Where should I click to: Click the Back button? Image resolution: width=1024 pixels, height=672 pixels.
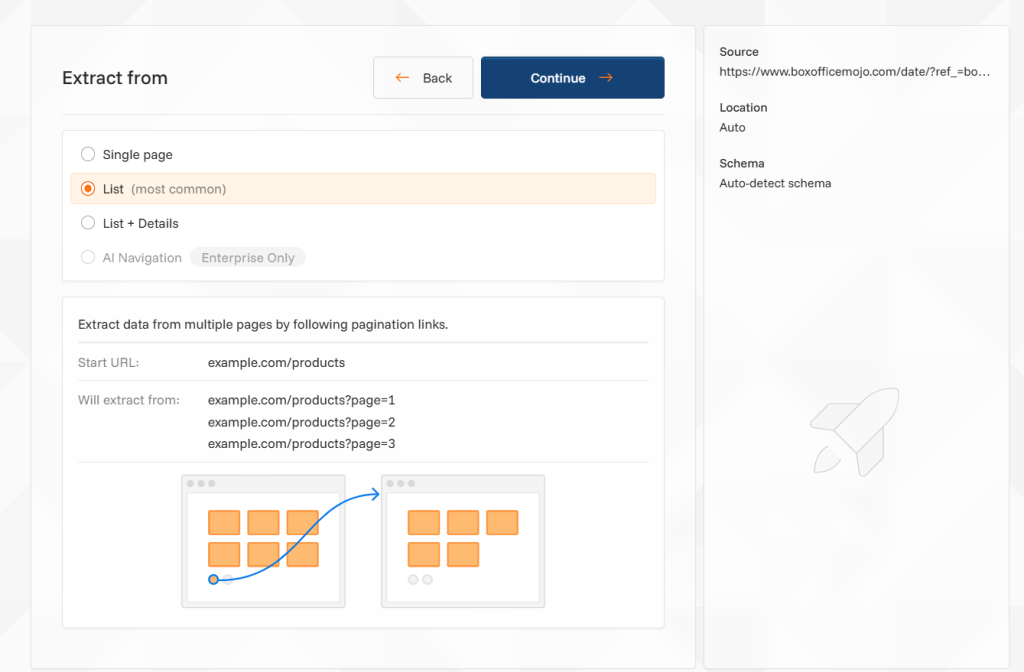[423, 78]
